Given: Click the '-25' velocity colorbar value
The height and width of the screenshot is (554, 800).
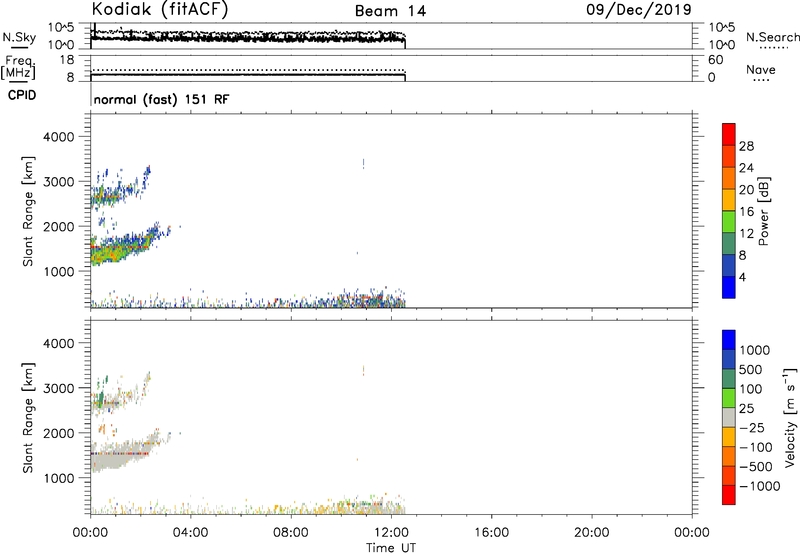Looking at the screenshot, I should [x=752, y=428].
